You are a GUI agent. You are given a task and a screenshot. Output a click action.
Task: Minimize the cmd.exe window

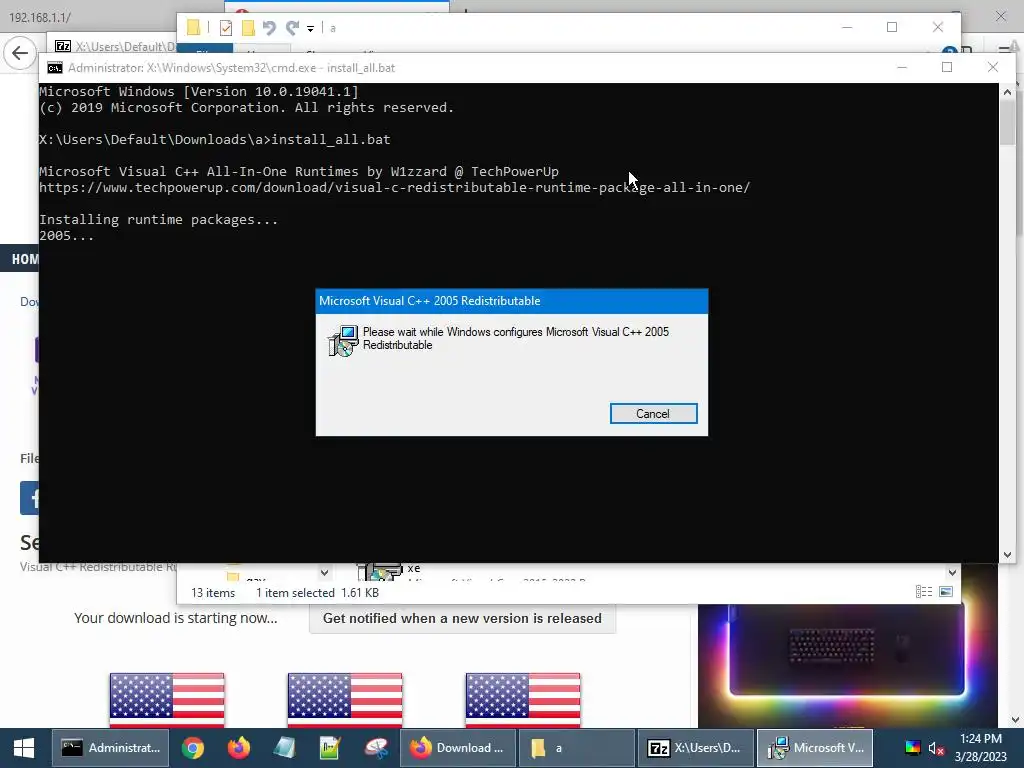coord(902,67)
